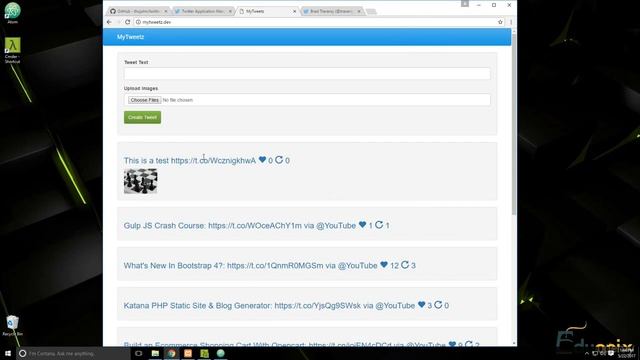Select the MyTweetz browser tab
The width and height of the screenshot is (640, 360).
click(267, 11)
